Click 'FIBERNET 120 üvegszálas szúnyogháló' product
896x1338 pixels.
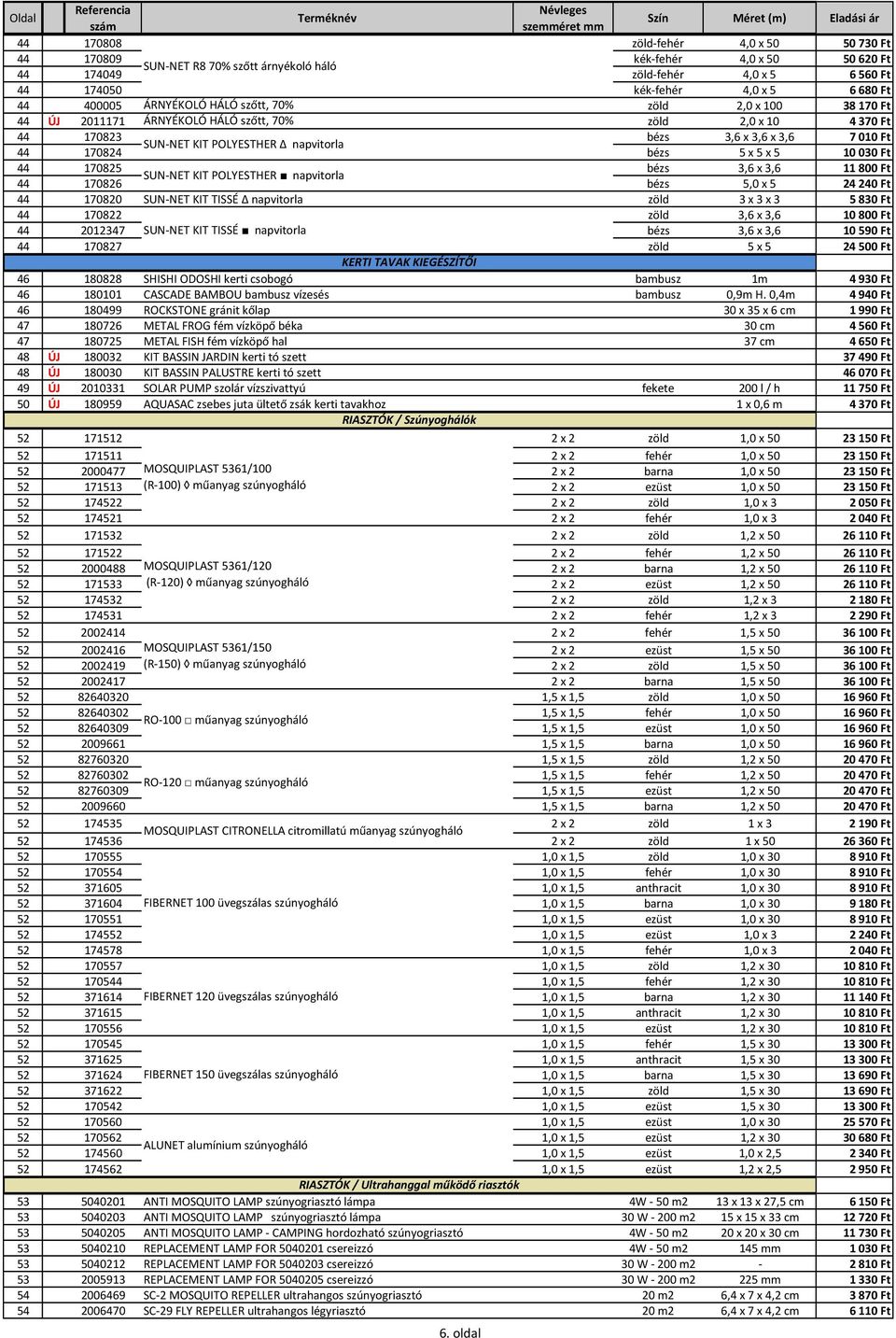pos(241,996)
